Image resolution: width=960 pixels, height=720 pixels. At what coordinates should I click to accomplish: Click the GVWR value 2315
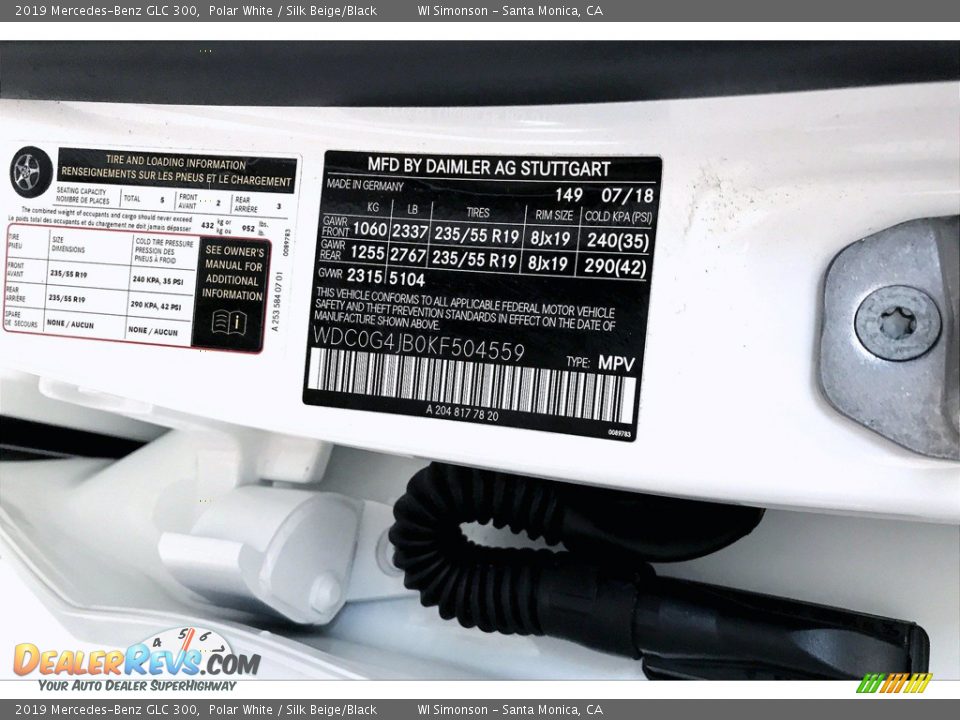pyautogui.click(x=364, y=275)
